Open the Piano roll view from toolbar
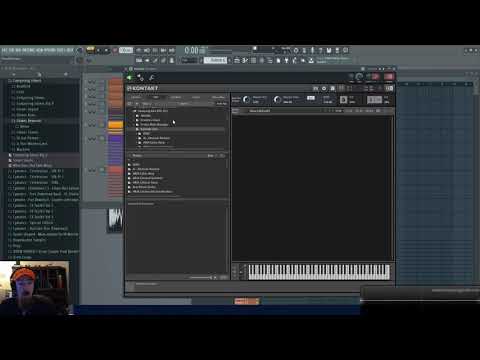Screen dimensions: 480x360 click(x=245, y=60)
